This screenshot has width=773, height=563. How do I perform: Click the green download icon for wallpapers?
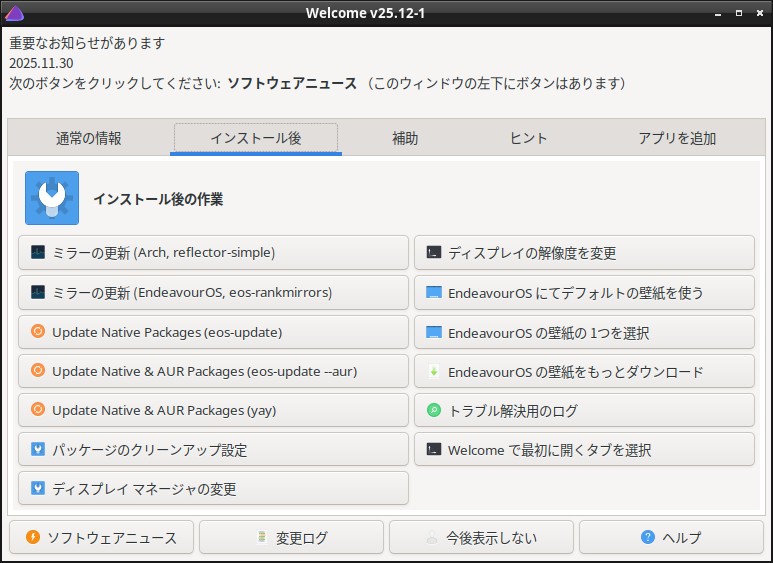click(x=433, y=372)
